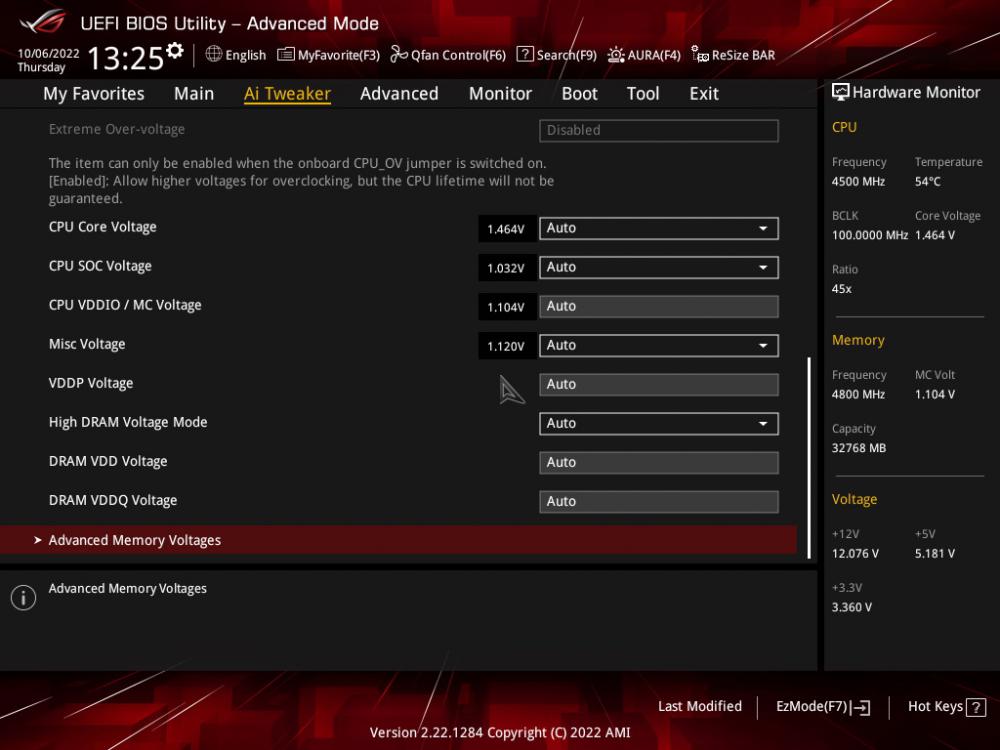The width and height of the screenshot is (1000, 750).
Task: Click Misc Voltage 1.120V readout
Action: [x=506, y=346]
